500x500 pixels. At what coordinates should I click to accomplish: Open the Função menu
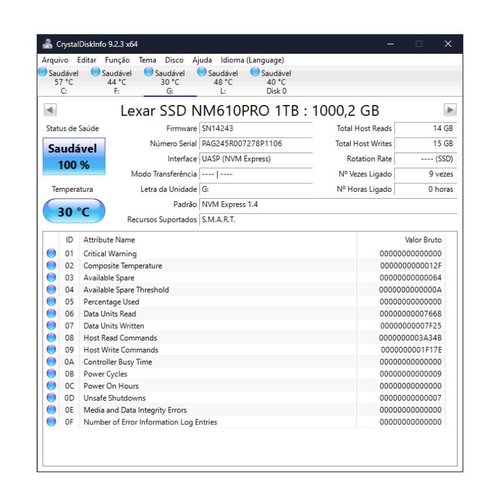(x=117, y=60)
